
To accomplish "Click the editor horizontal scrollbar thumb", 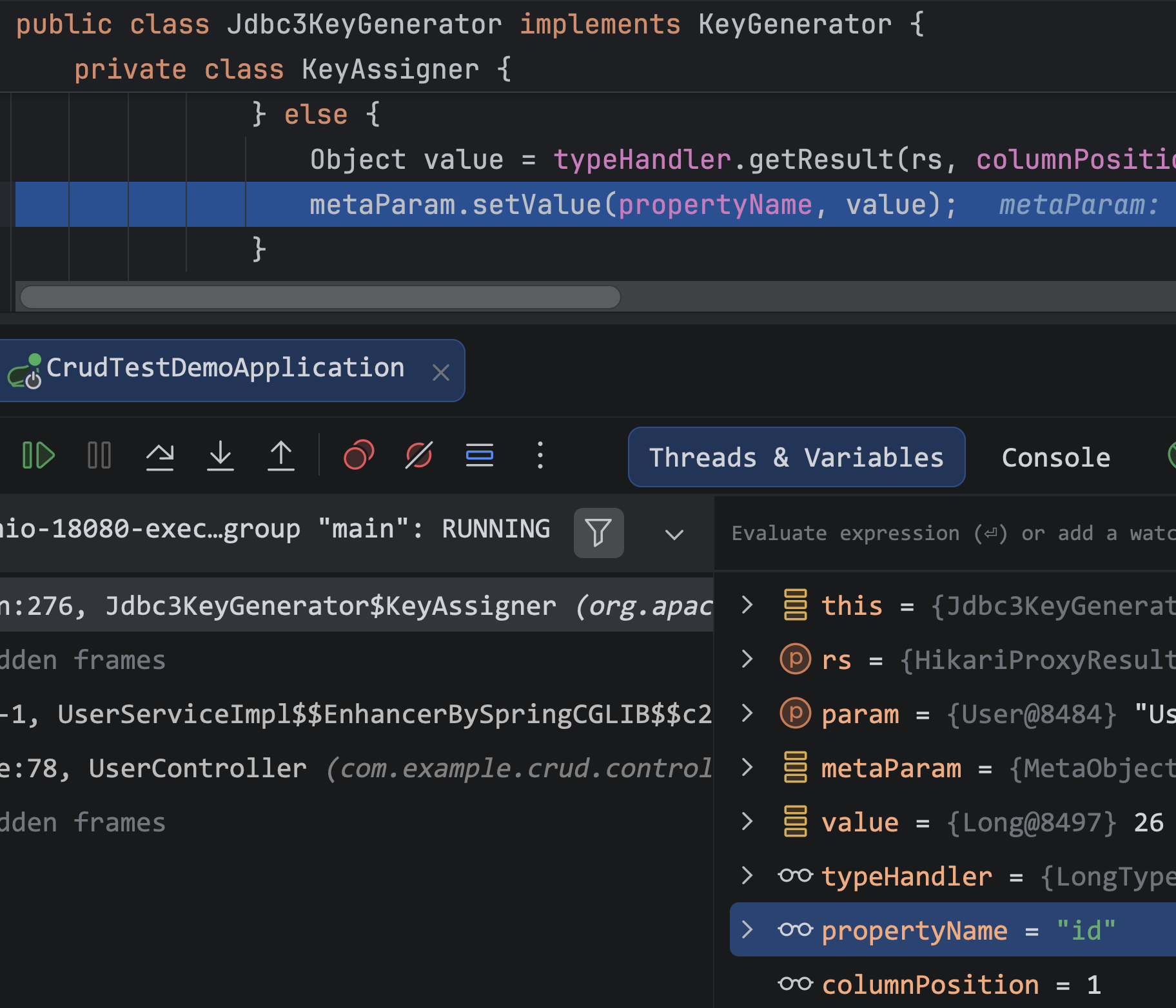I will 320,297.
